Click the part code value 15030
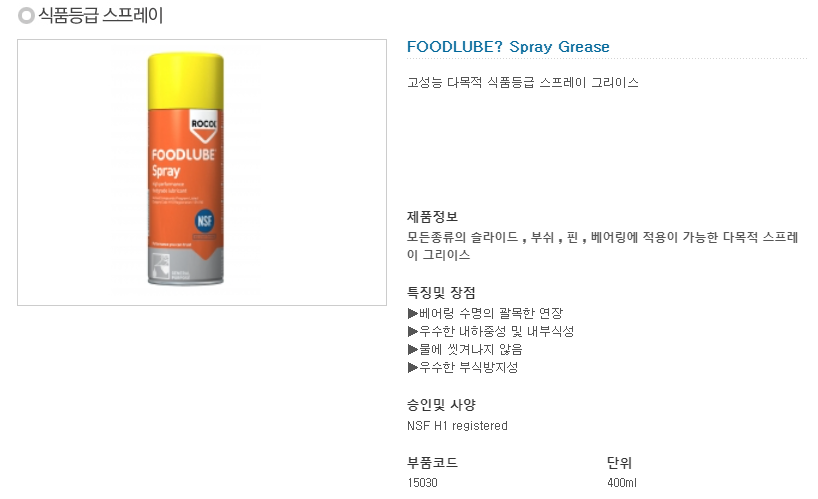Image resolution: width=818 pixels, height=499 pixels. [422, 483]
